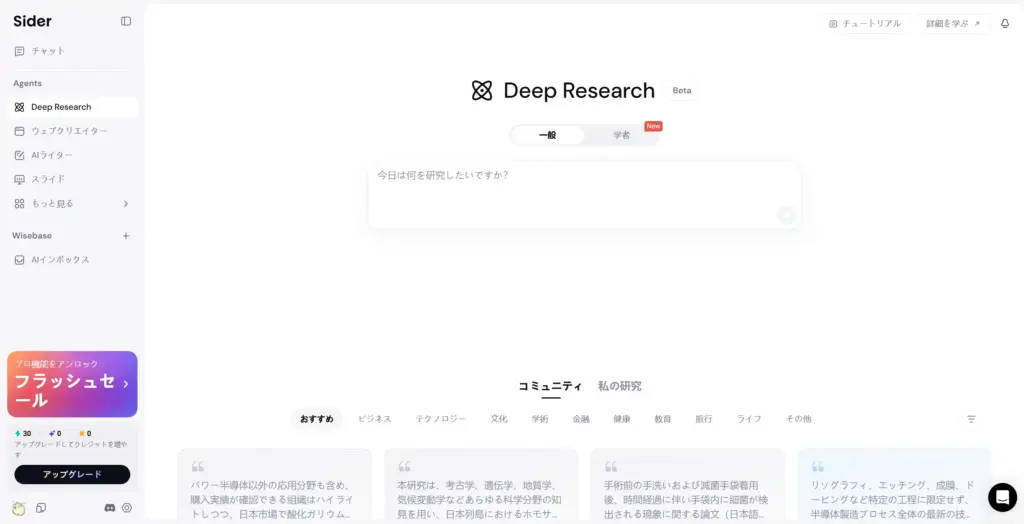Add new Wisebase with plus icon
This screenshot has width=1024, height=524.
tap(126, 236)
